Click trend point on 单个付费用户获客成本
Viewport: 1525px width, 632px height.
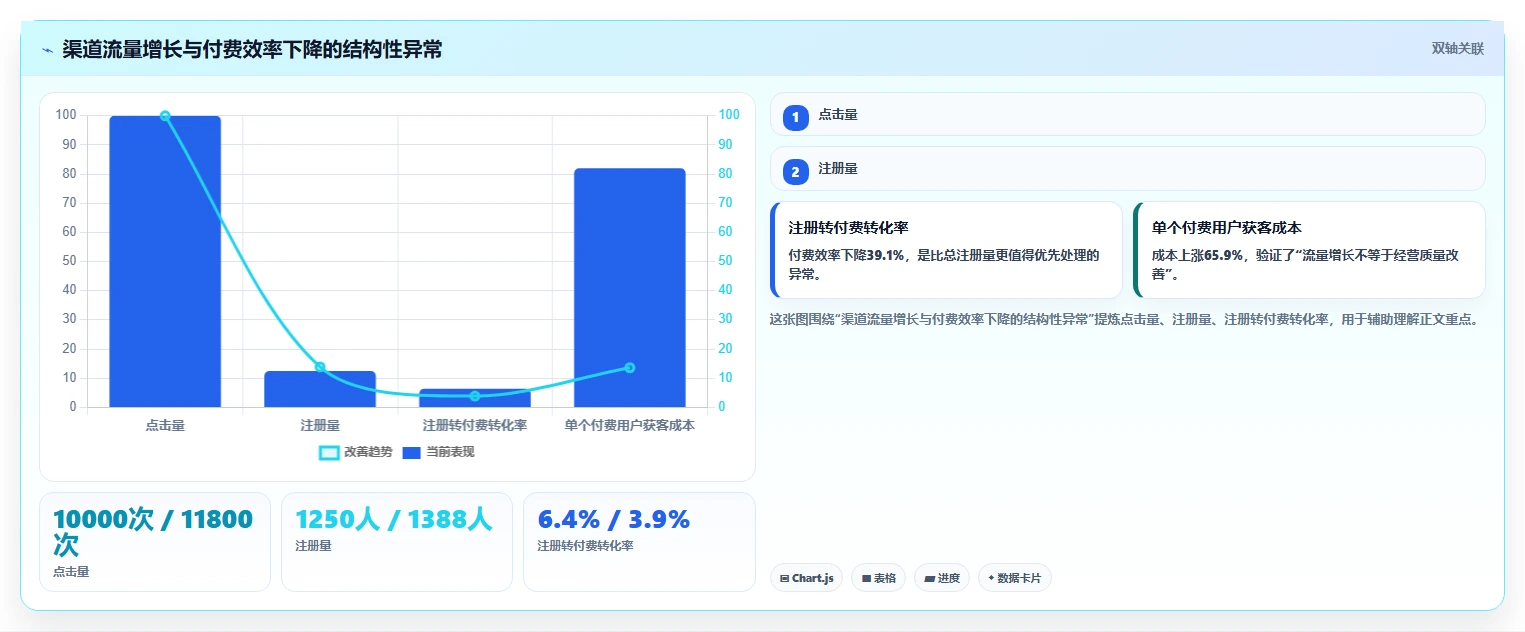(x=630, y=368)
